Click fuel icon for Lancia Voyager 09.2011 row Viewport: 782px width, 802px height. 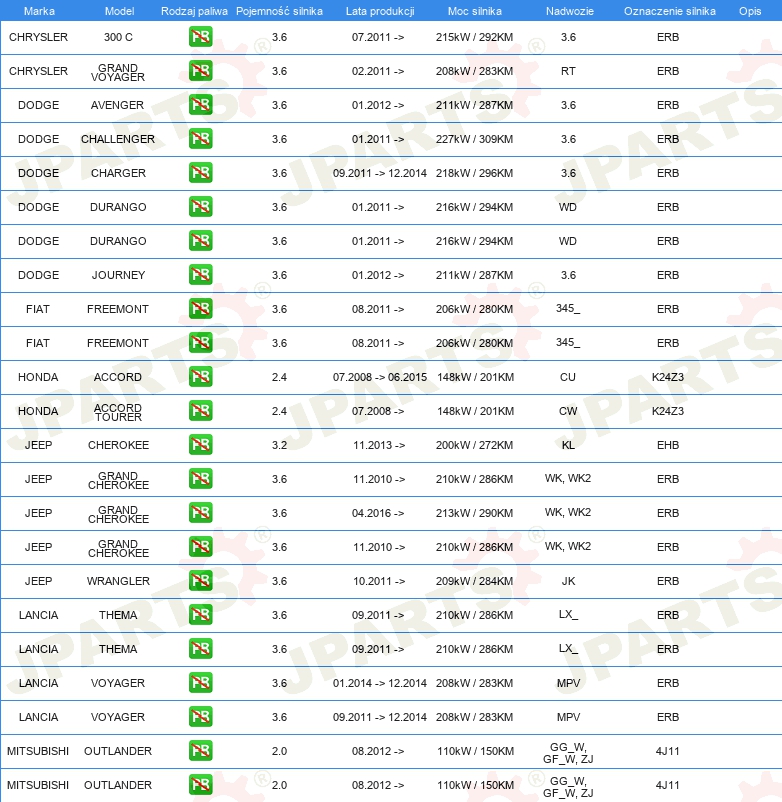pos(200,717)
